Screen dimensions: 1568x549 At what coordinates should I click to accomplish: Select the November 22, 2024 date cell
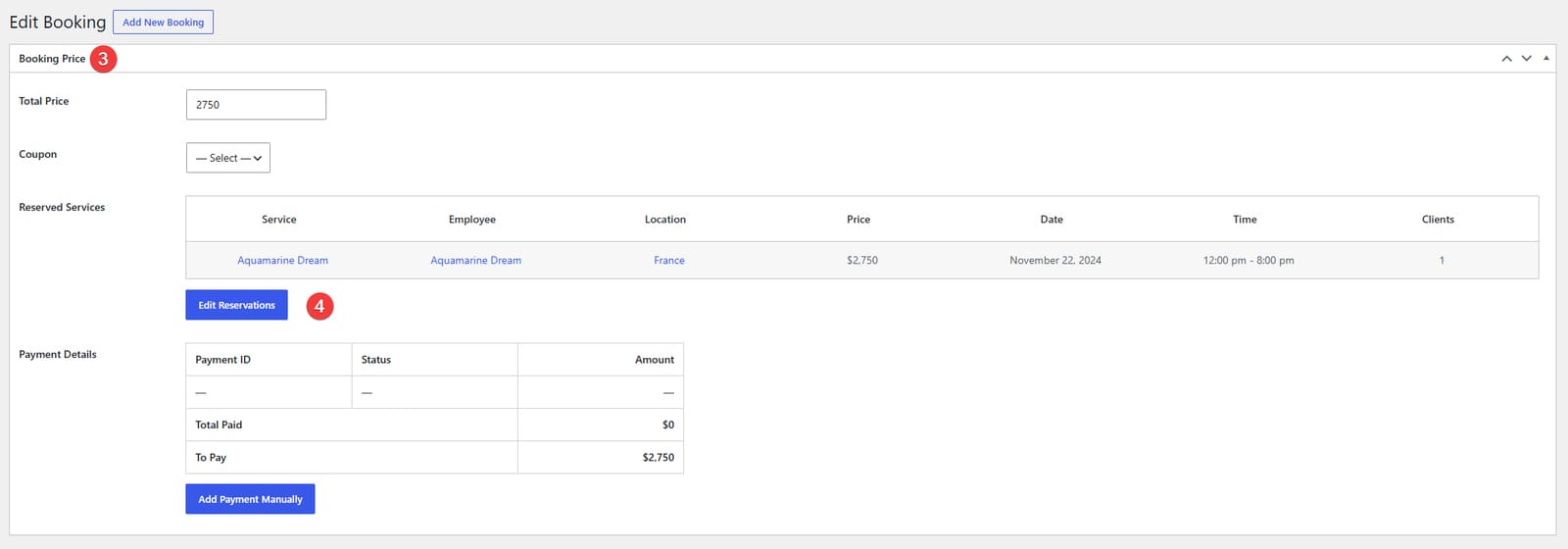(x=1055, y=261)
